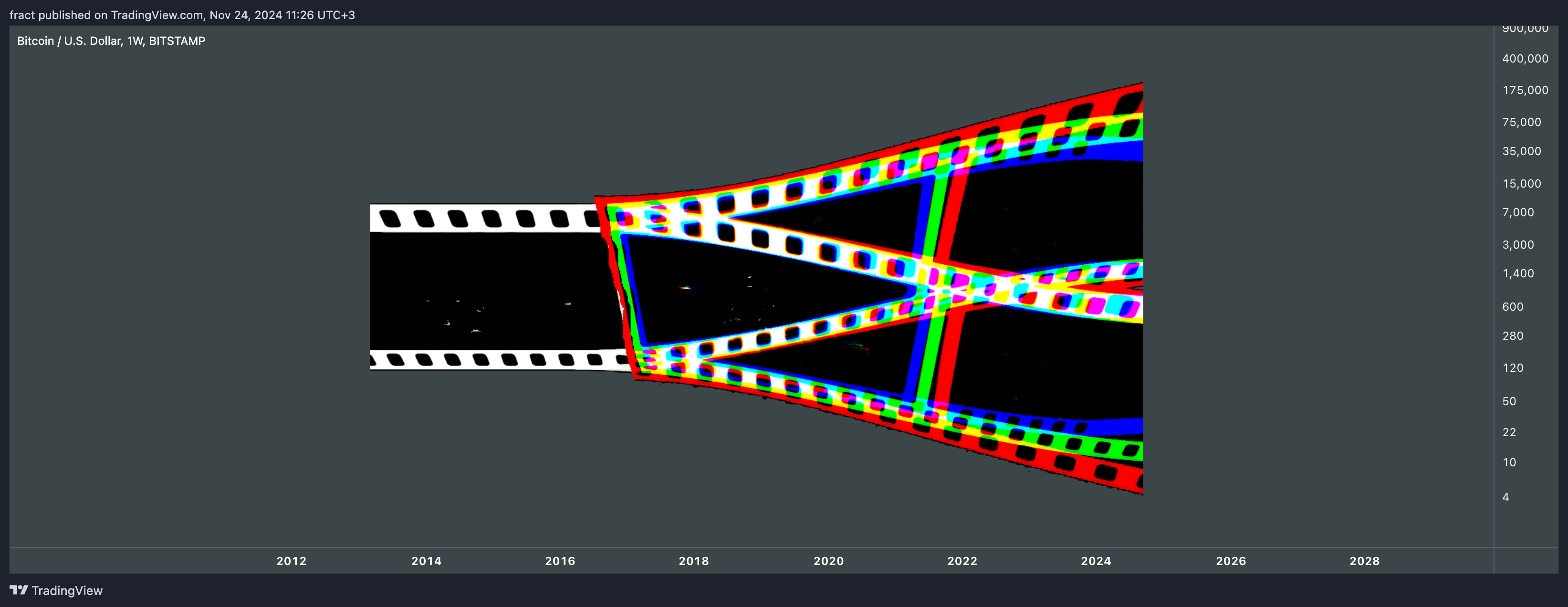Click the 15,000 price axis label
The image size is (1568, 607).
tap(1522, 183)
